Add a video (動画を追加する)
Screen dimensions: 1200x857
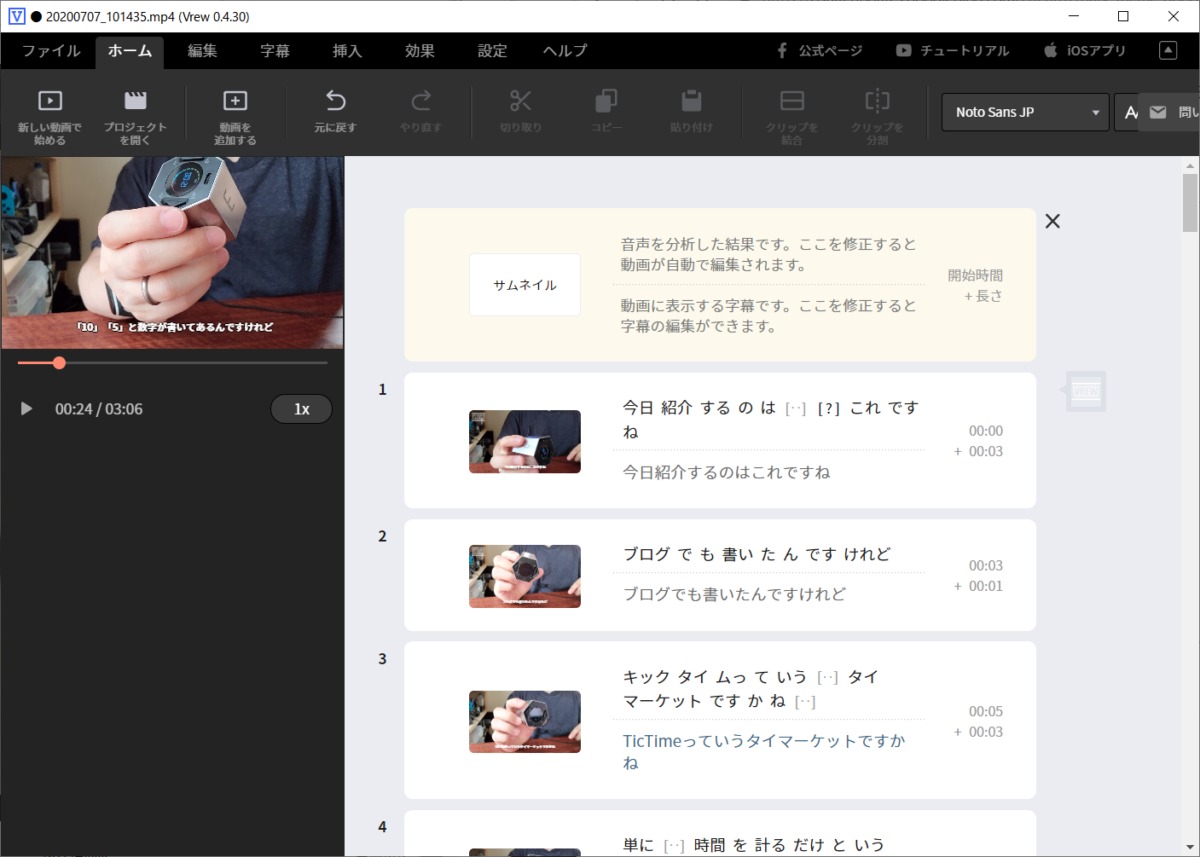[x=235, y=116]
